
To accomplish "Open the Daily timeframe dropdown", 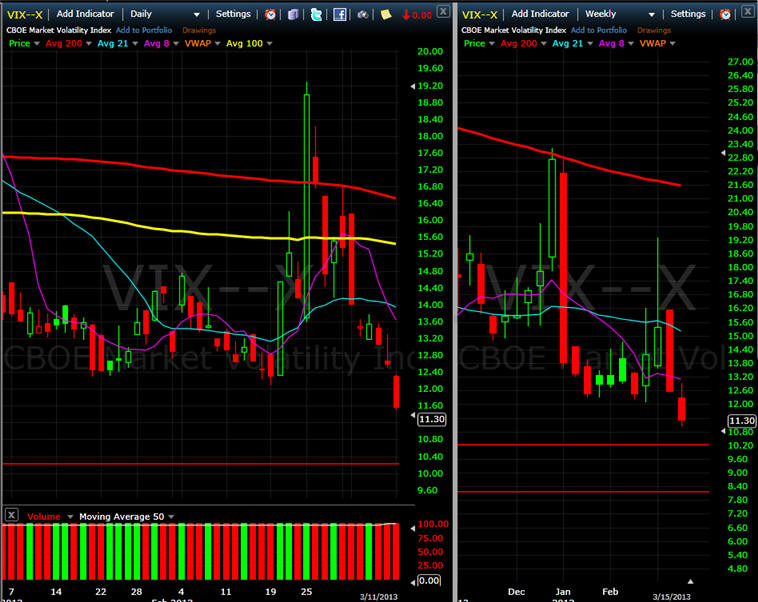I will click(x=197, y=14).
